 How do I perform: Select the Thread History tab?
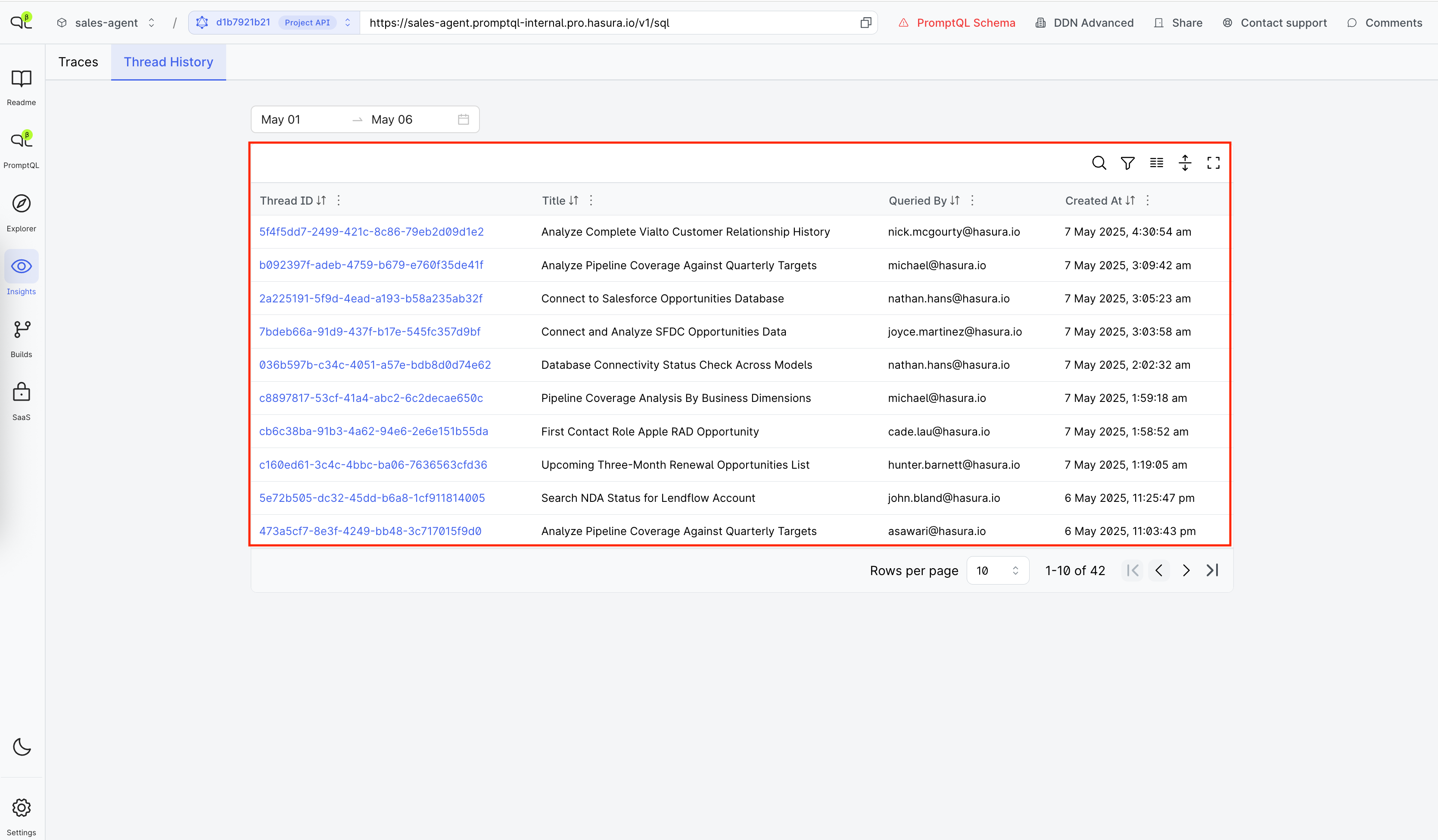[x=168, y=62]
